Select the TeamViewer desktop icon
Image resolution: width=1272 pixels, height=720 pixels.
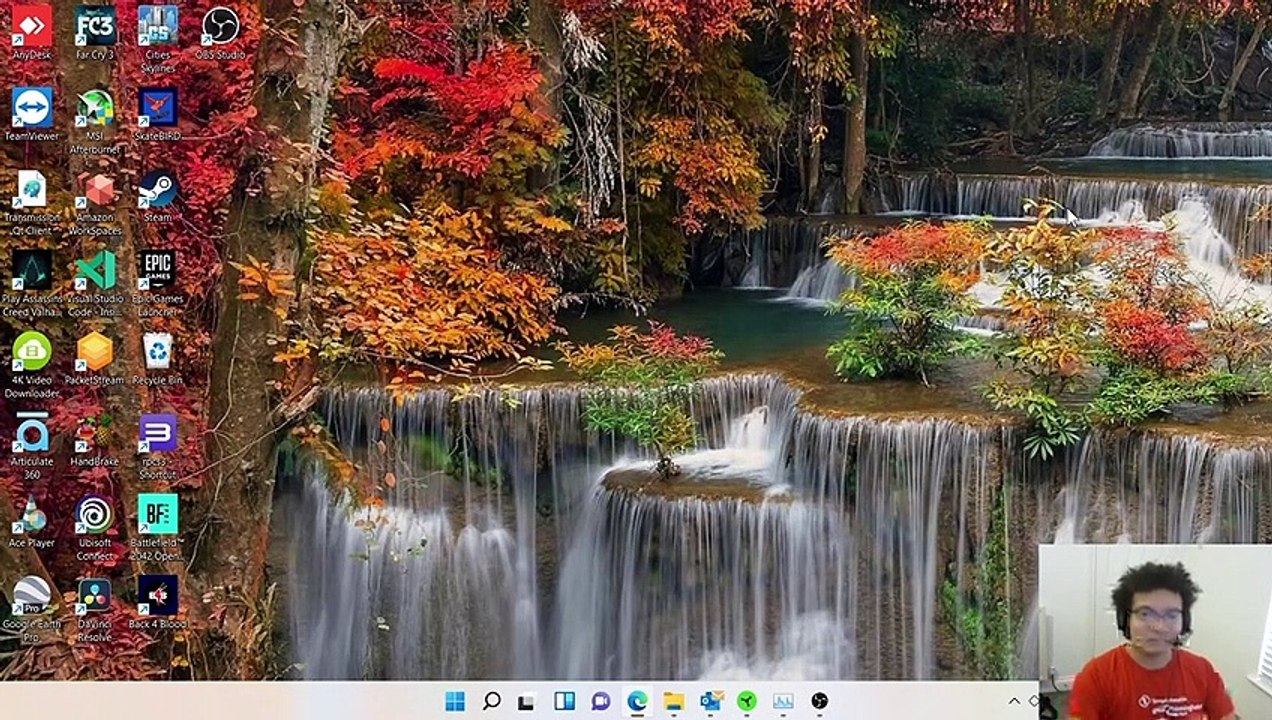[x=32, y=114]
